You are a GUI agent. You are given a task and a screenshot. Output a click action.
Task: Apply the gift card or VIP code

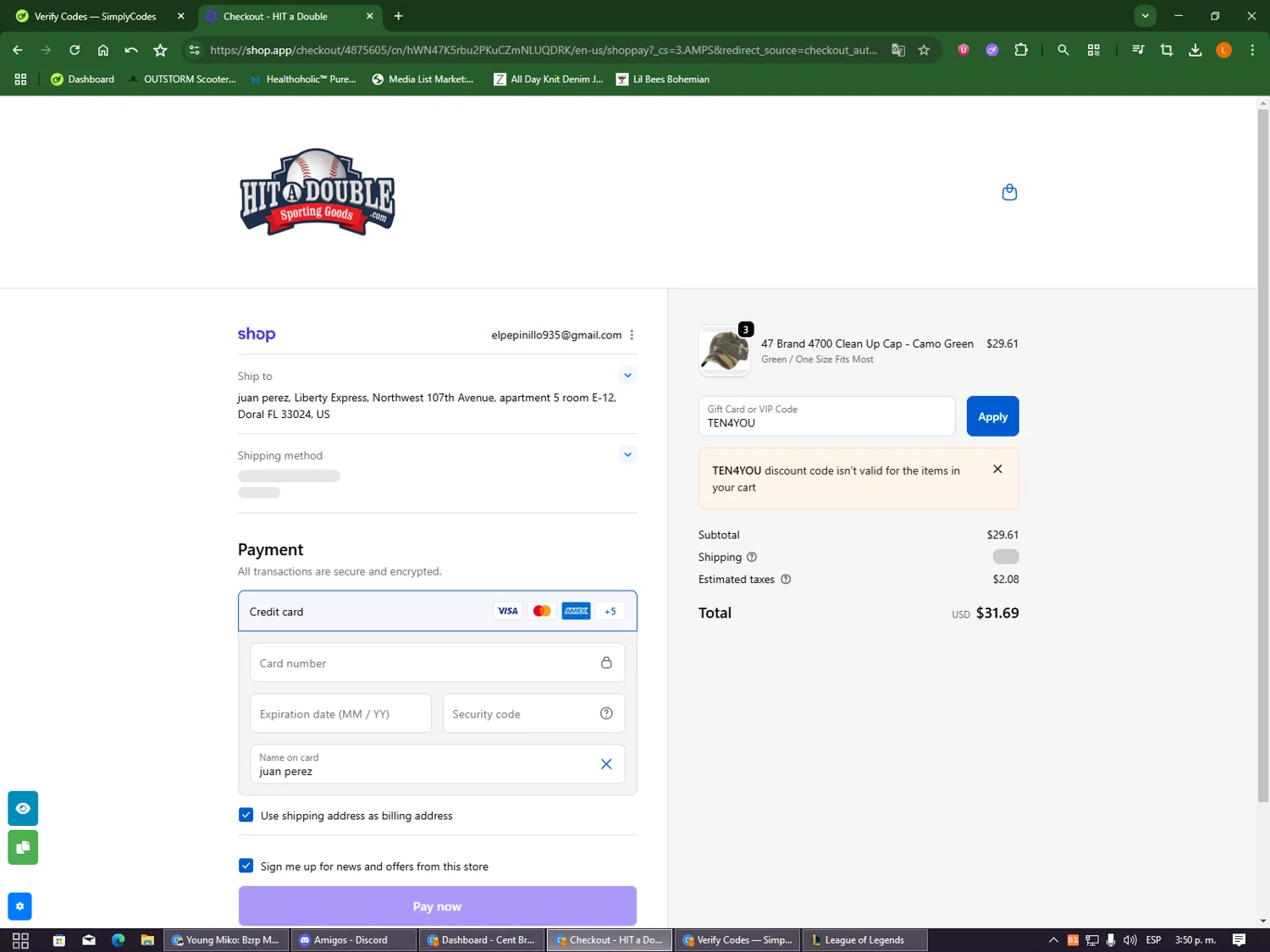click(992, 416)
